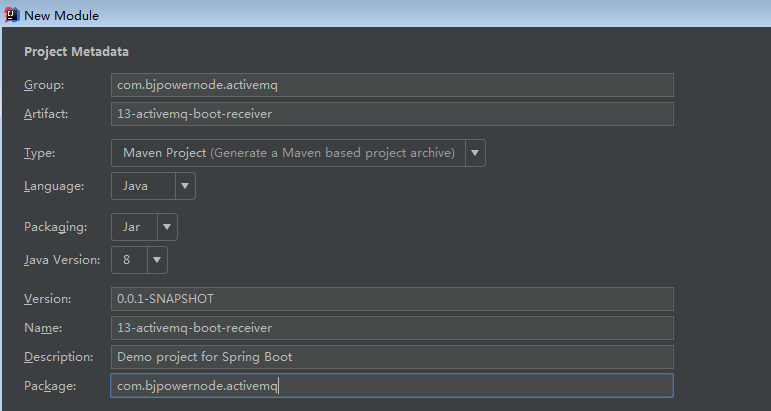Click the Artifact text field

392,114
